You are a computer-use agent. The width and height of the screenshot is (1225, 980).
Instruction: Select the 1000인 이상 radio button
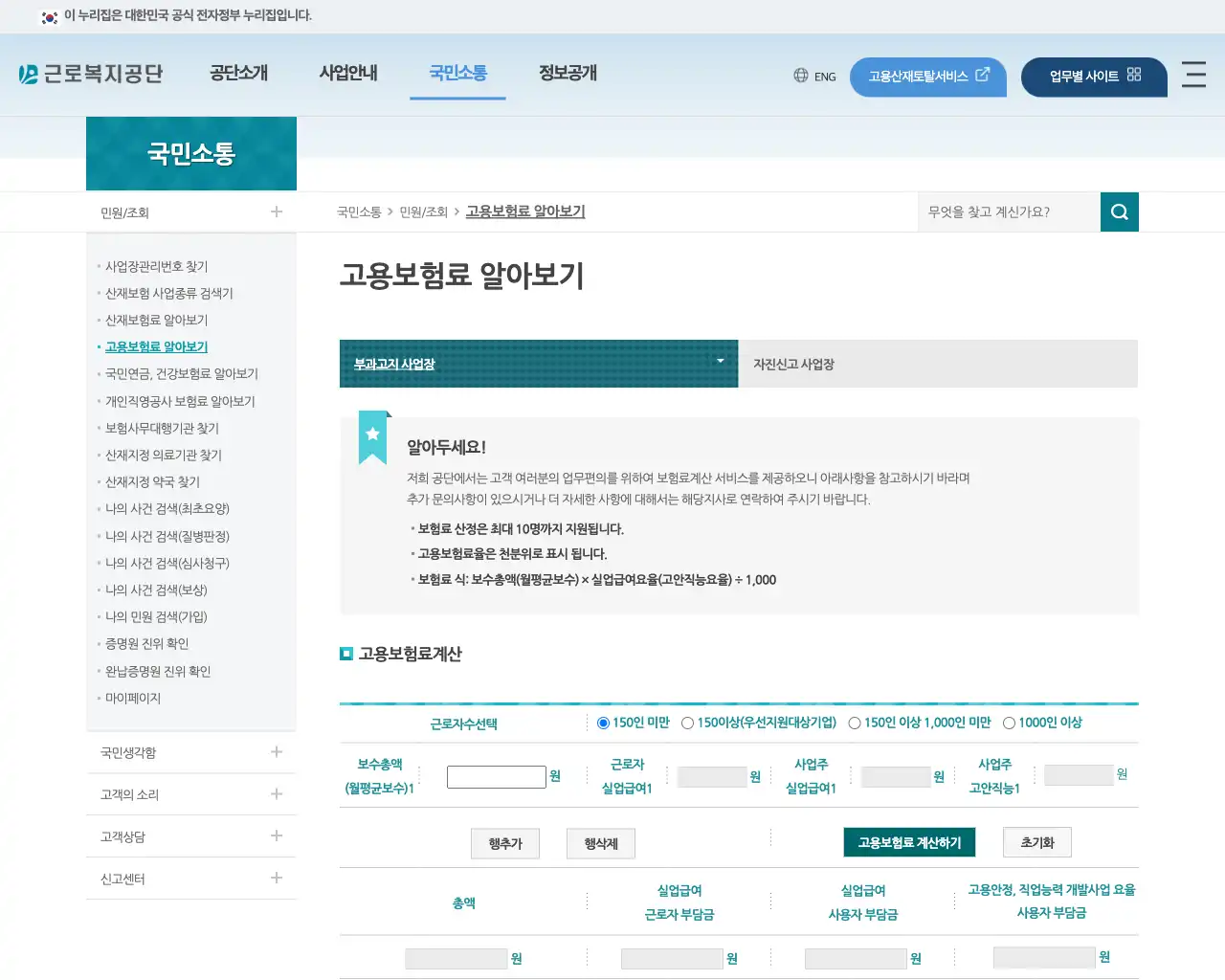[x=1010, y=723]
